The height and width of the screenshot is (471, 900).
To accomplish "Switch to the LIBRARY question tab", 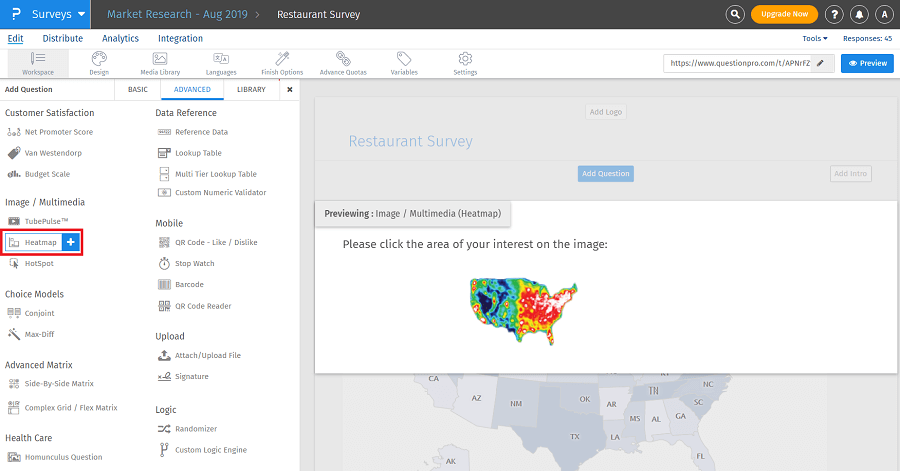I will tap(251, 89).
